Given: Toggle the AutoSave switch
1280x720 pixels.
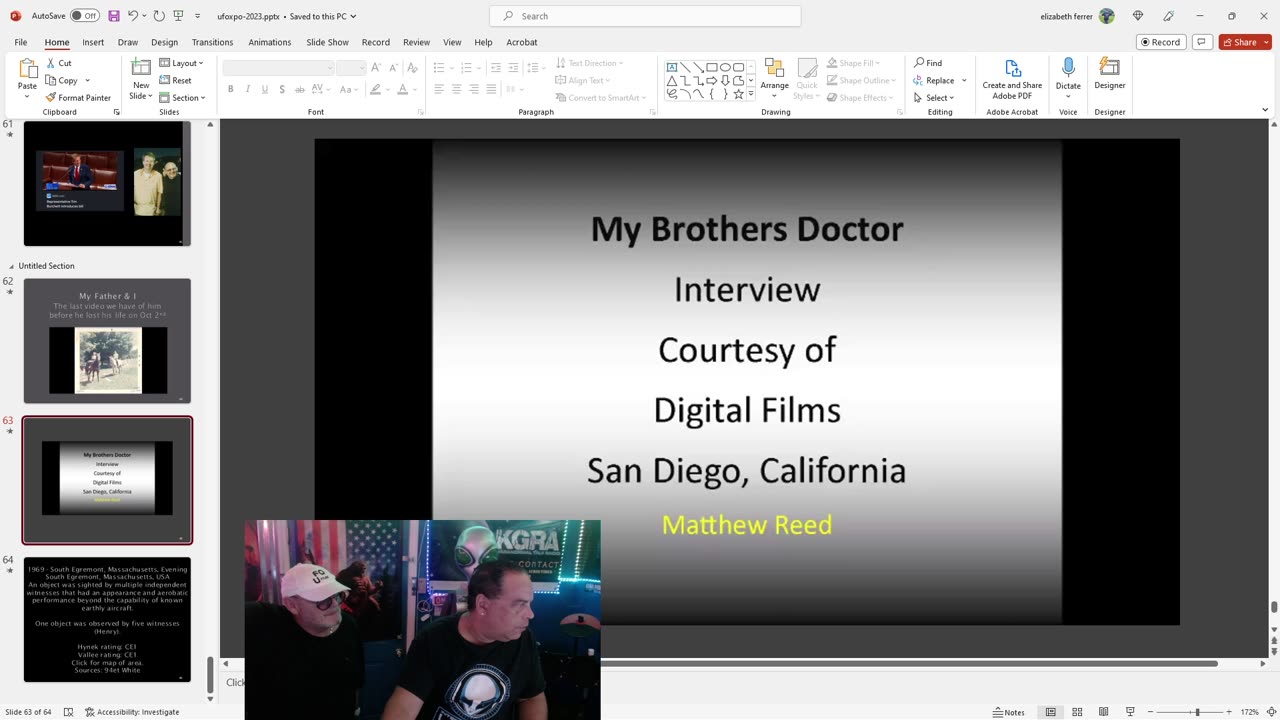Looking at the screenshot, I should [x=85, y=16].
